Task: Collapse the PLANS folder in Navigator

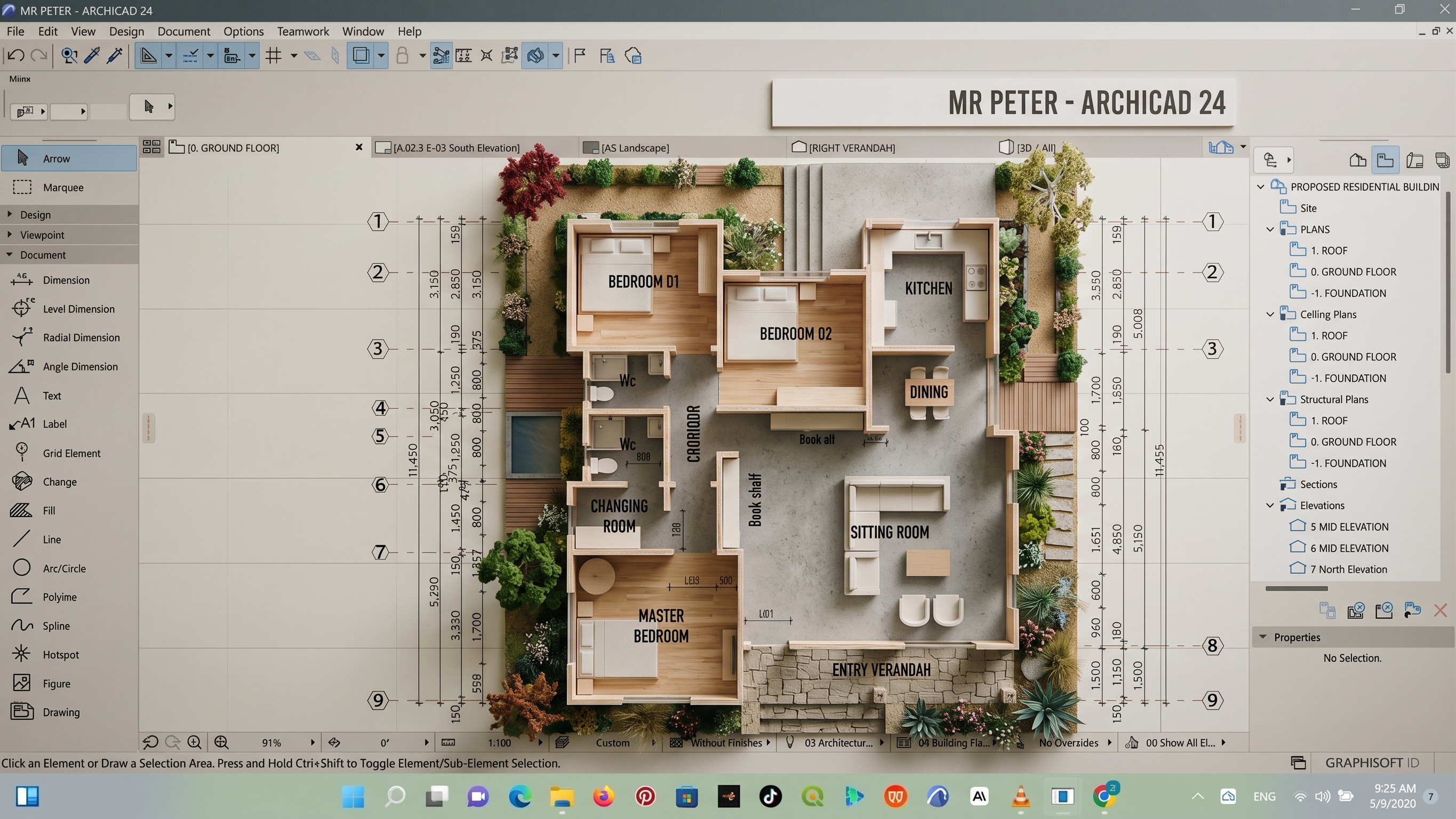Action: pyautogui.click(x=1270, y=229)
